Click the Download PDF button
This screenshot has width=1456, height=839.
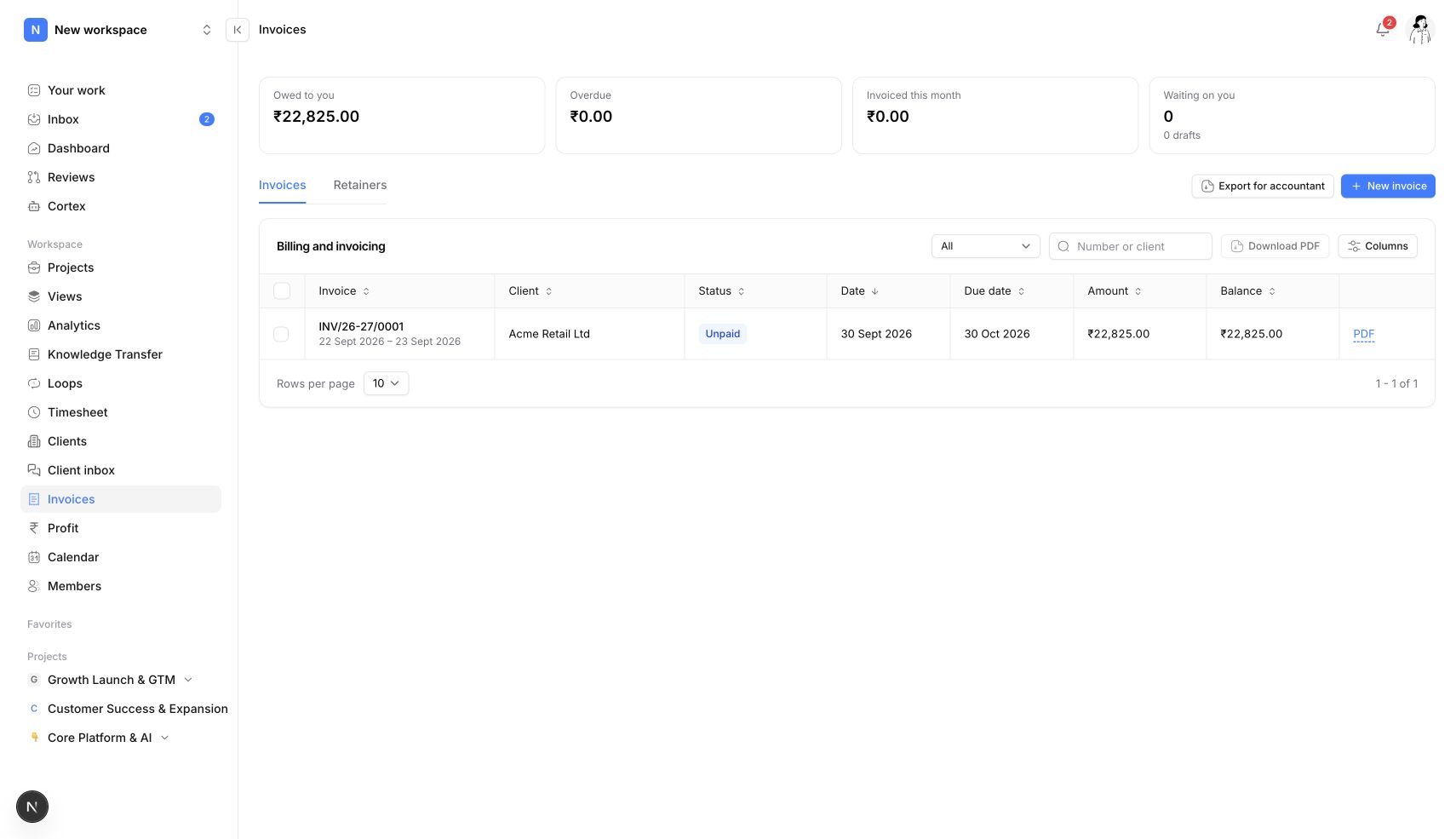[x=1275, y=246]
